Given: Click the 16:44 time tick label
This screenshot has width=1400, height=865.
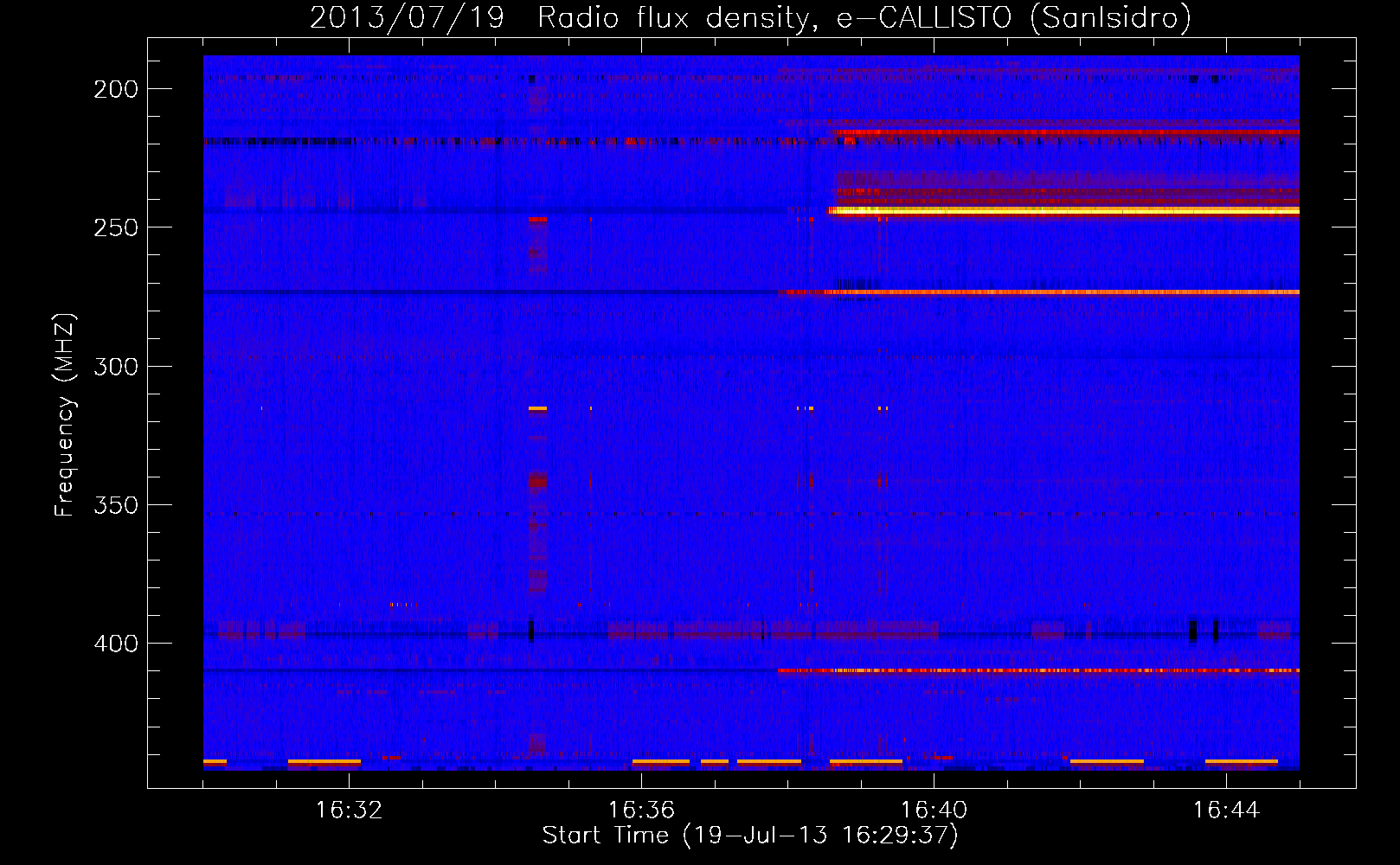Looking at the screenshot, I should pos(1226,810).
